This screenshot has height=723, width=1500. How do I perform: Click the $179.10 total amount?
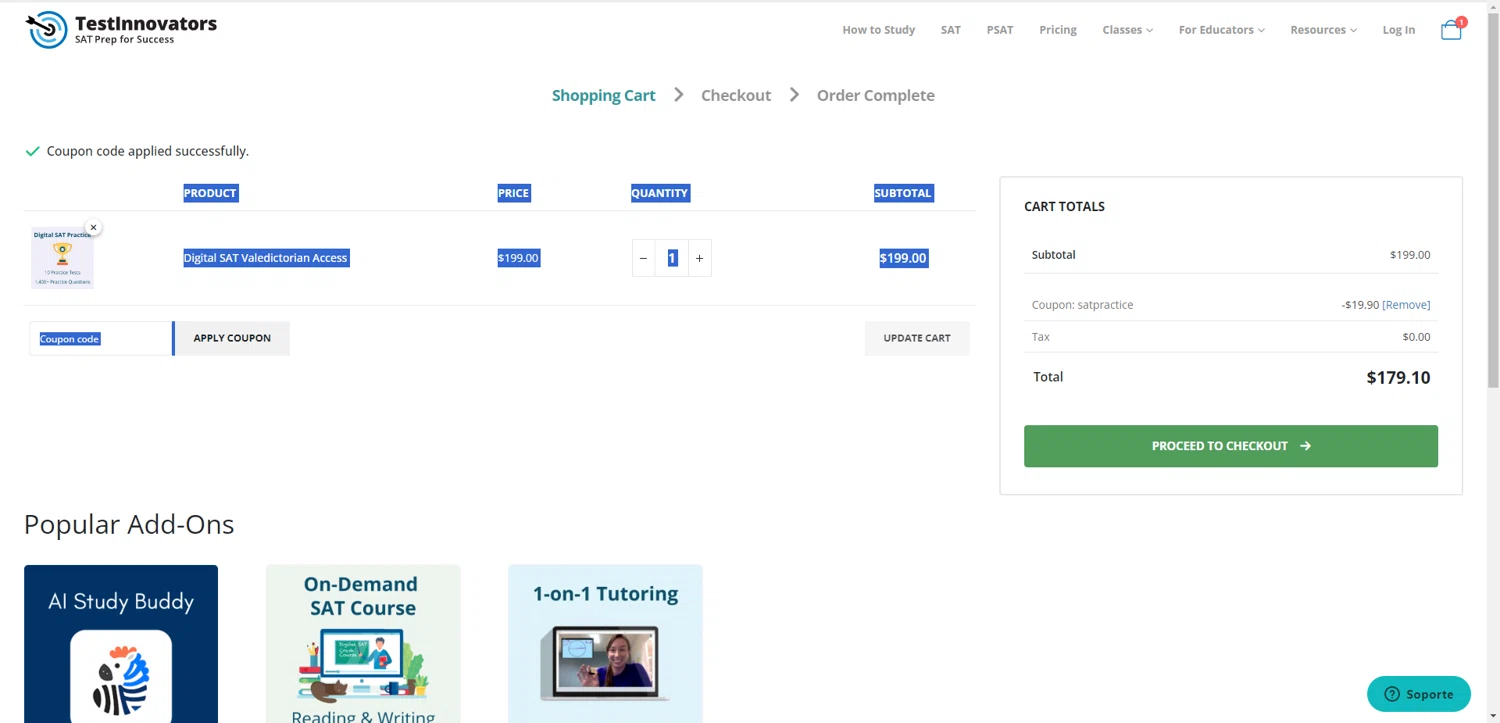[x=1398, y=378]
